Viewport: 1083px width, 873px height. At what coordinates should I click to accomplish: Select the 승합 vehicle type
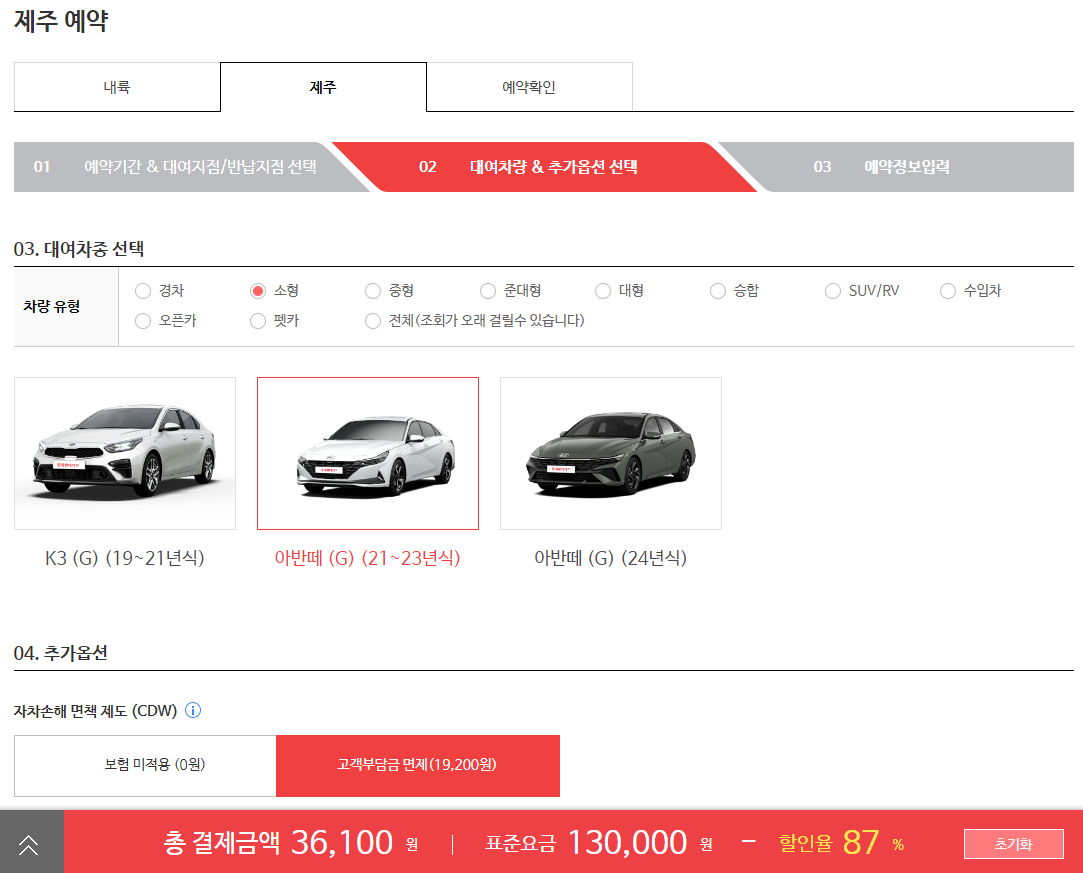pyautogui.click(x=718, y=291)
